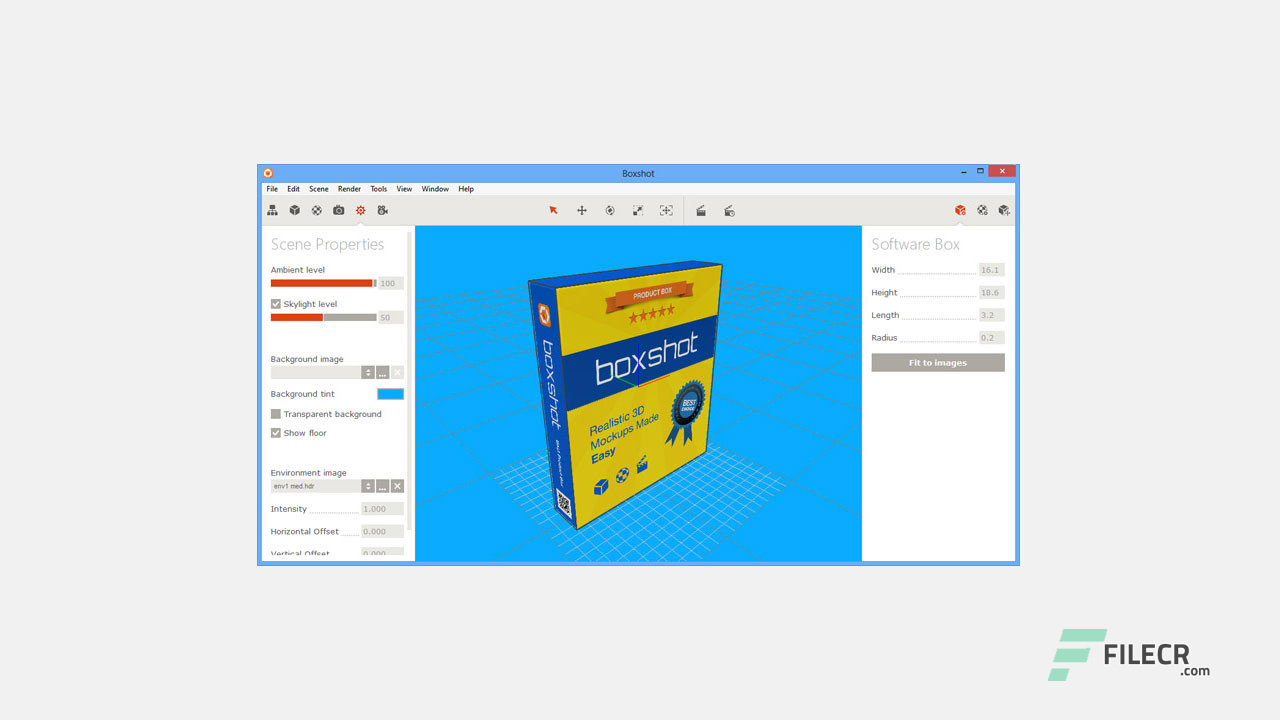Browse for an Environment image with ... button

coord(383,486)
